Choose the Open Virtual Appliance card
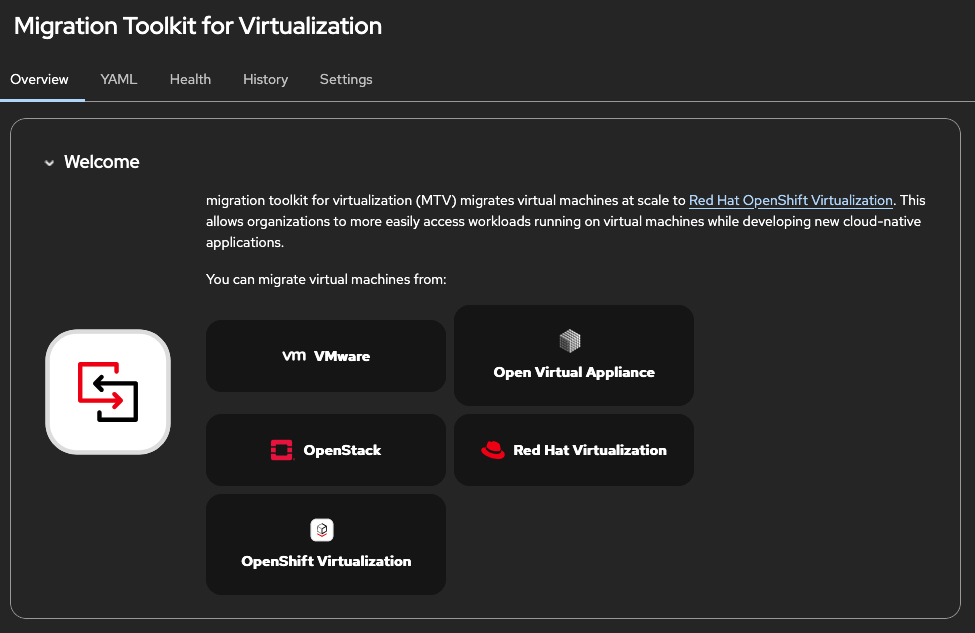 pos(574,356)
